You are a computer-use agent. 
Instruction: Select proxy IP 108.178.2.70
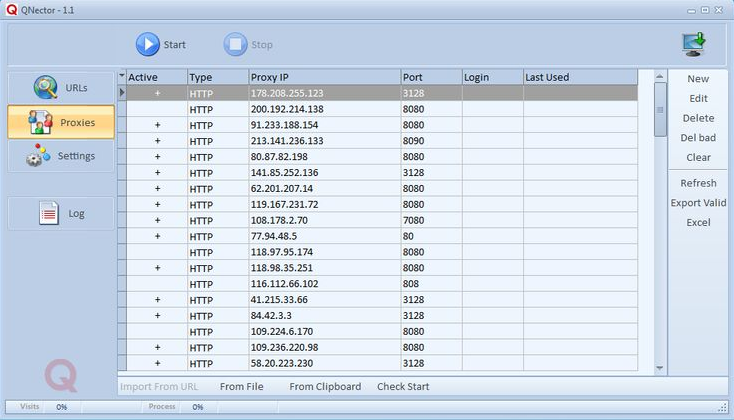279,221
